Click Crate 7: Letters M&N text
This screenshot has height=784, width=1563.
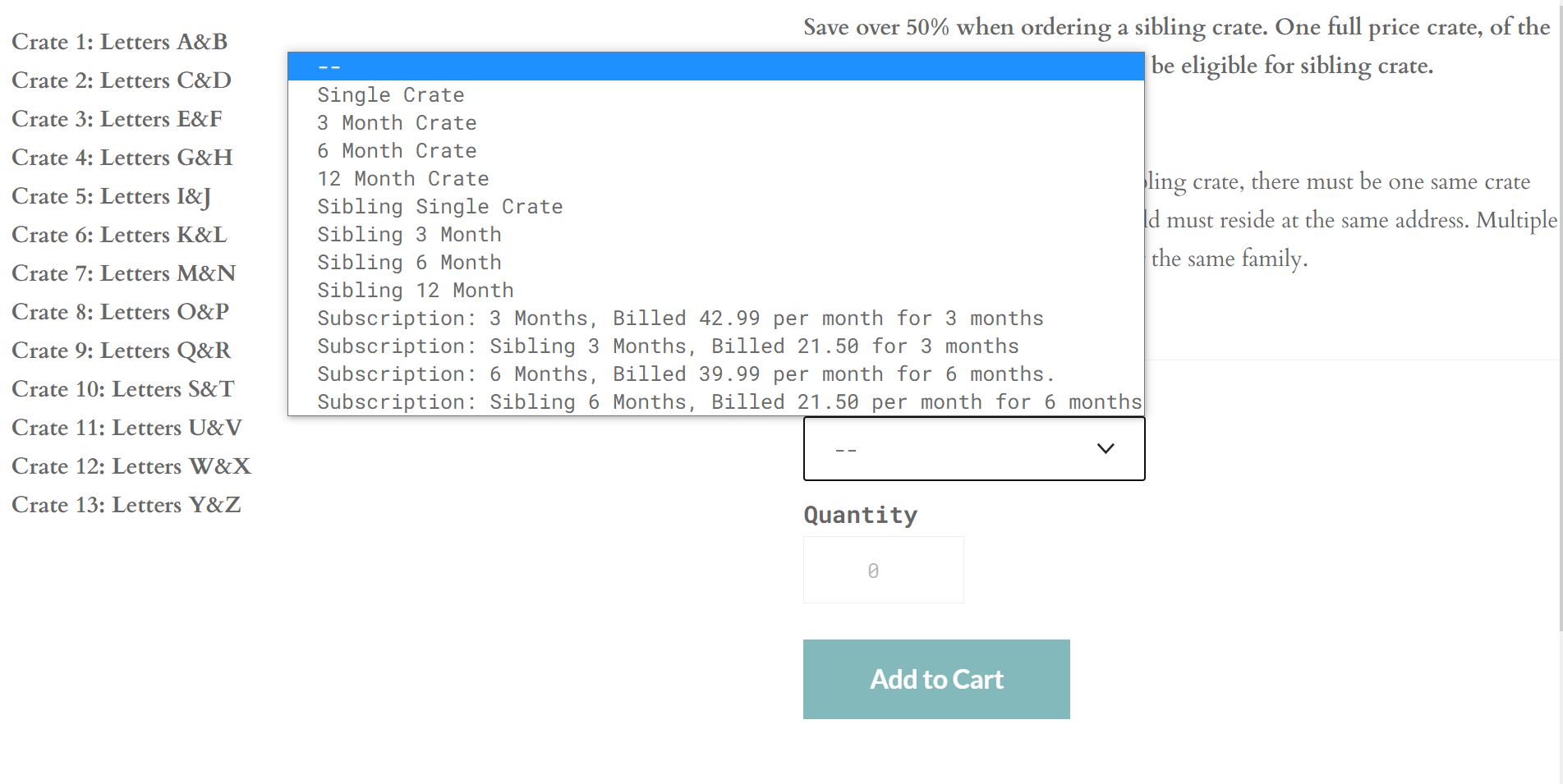[124, 273]
